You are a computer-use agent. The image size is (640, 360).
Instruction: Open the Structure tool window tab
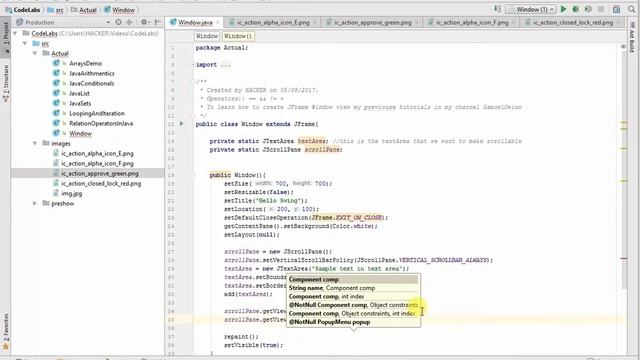tap(6, 84)
